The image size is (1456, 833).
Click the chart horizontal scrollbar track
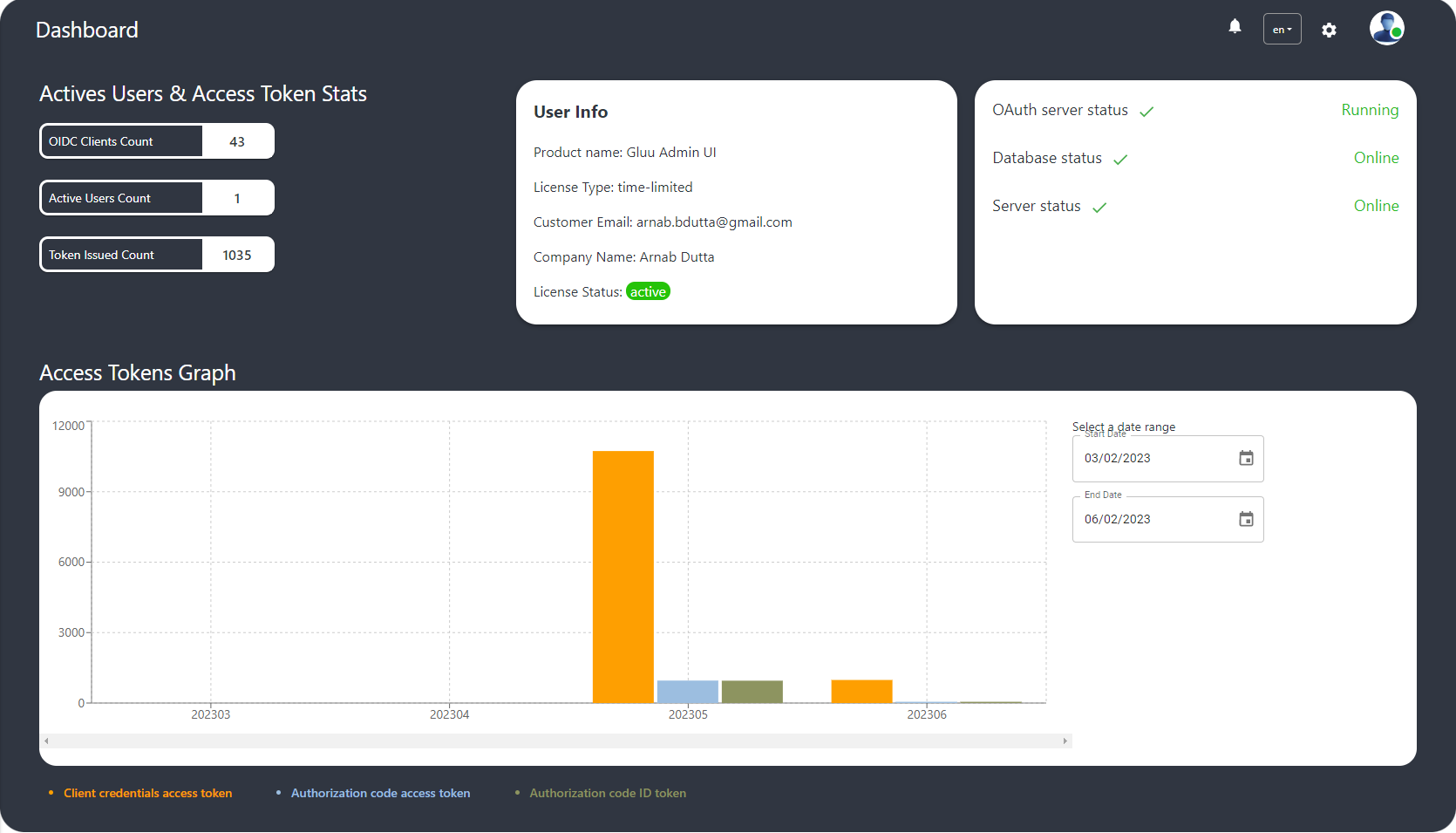[x=555, y=741]
